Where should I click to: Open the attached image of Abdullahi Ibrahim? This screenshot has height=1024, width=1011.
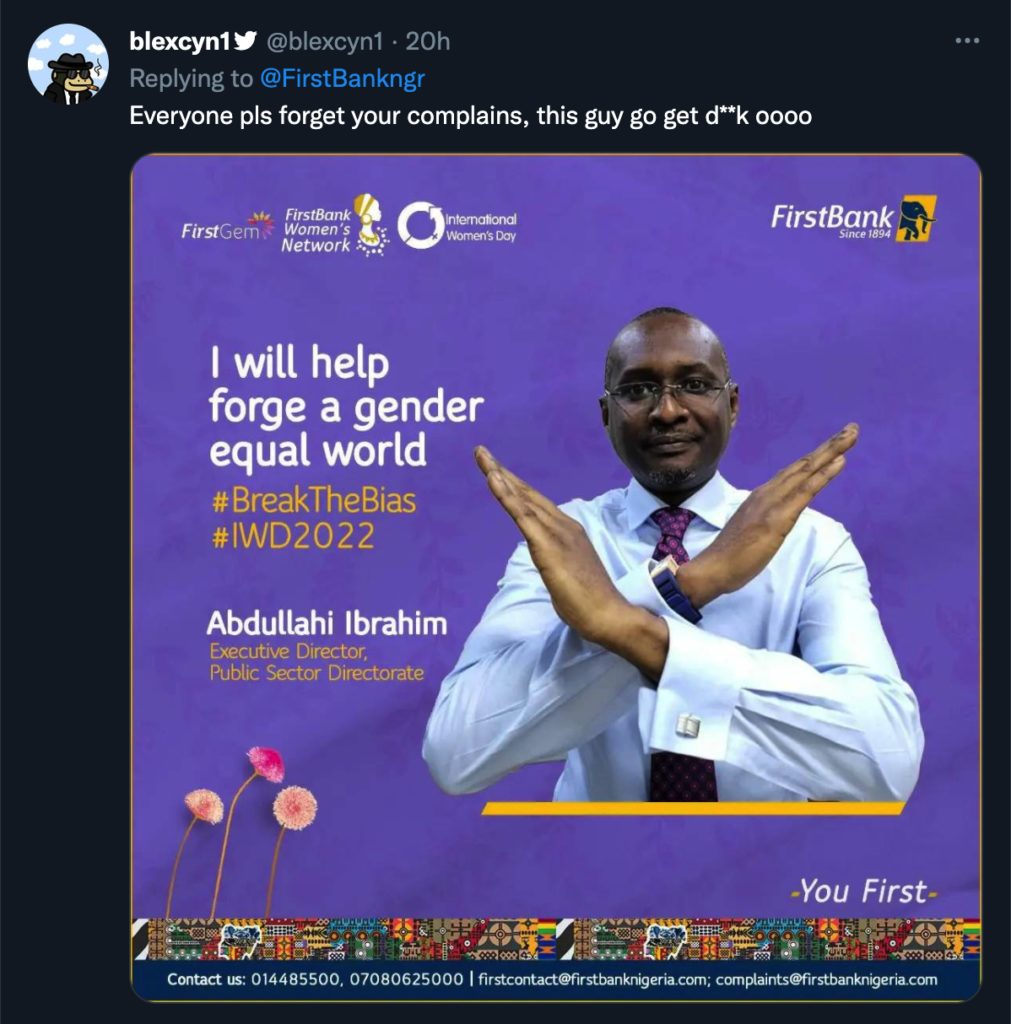click(x=556, y=577)
